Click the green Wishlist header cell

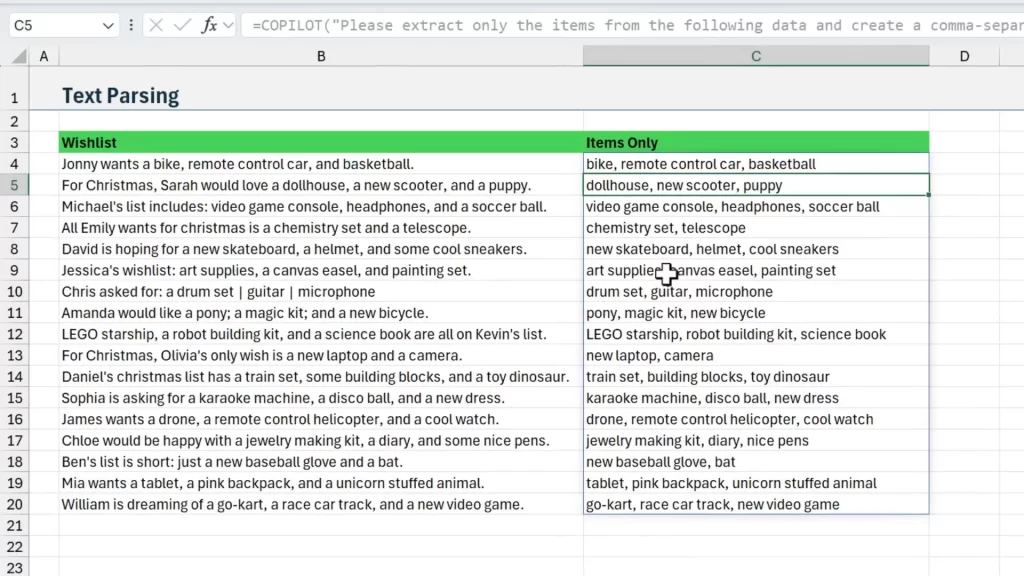(320, 142)
